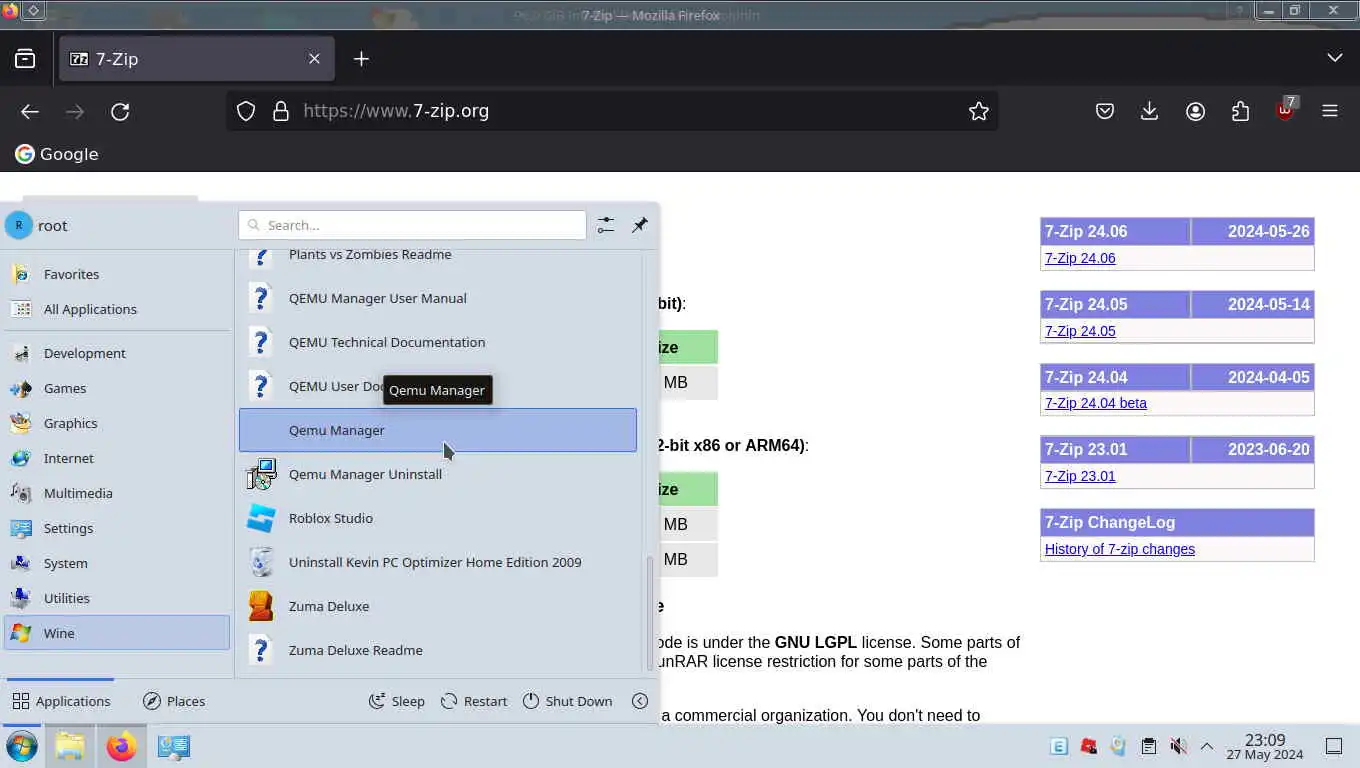This screenshot has height=768, width=1360.
Task: Open Utilities category
Action: pyautogui.click(x=117, y=598)
